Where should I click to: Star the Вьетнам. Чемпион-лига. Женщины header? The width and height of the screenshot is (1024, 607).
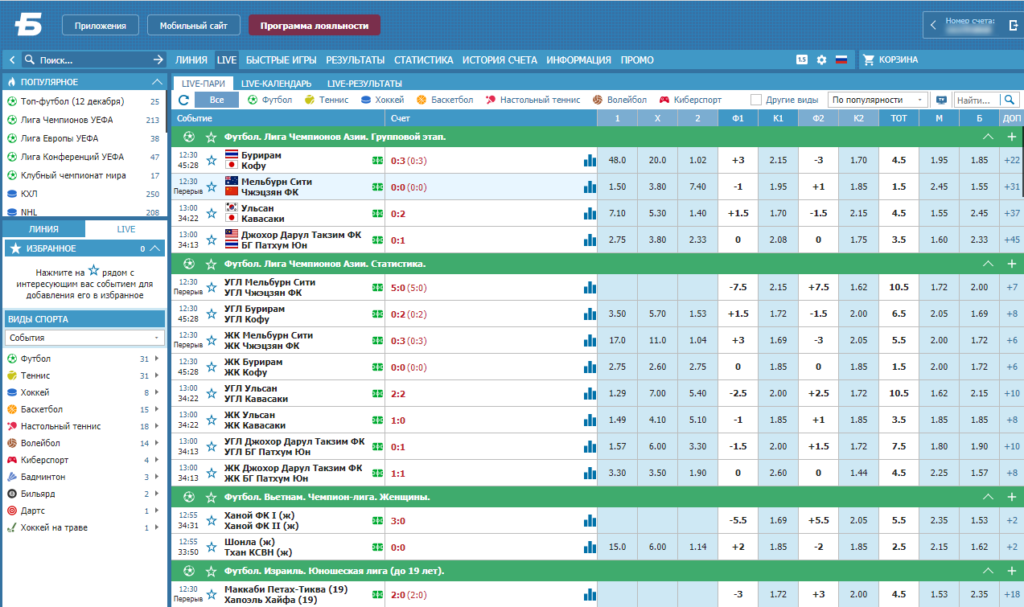tap(210, 497)
